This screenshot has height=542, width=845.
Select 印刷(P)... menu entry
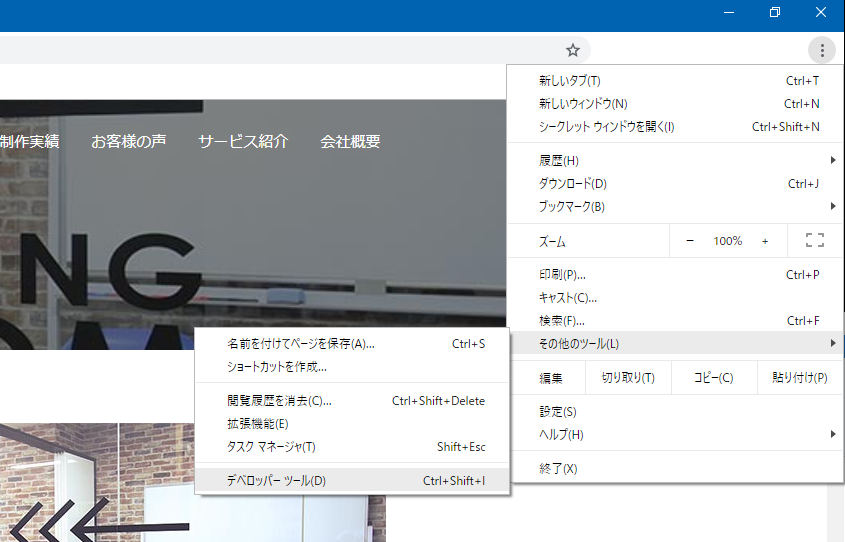click(x=562, y=275)
